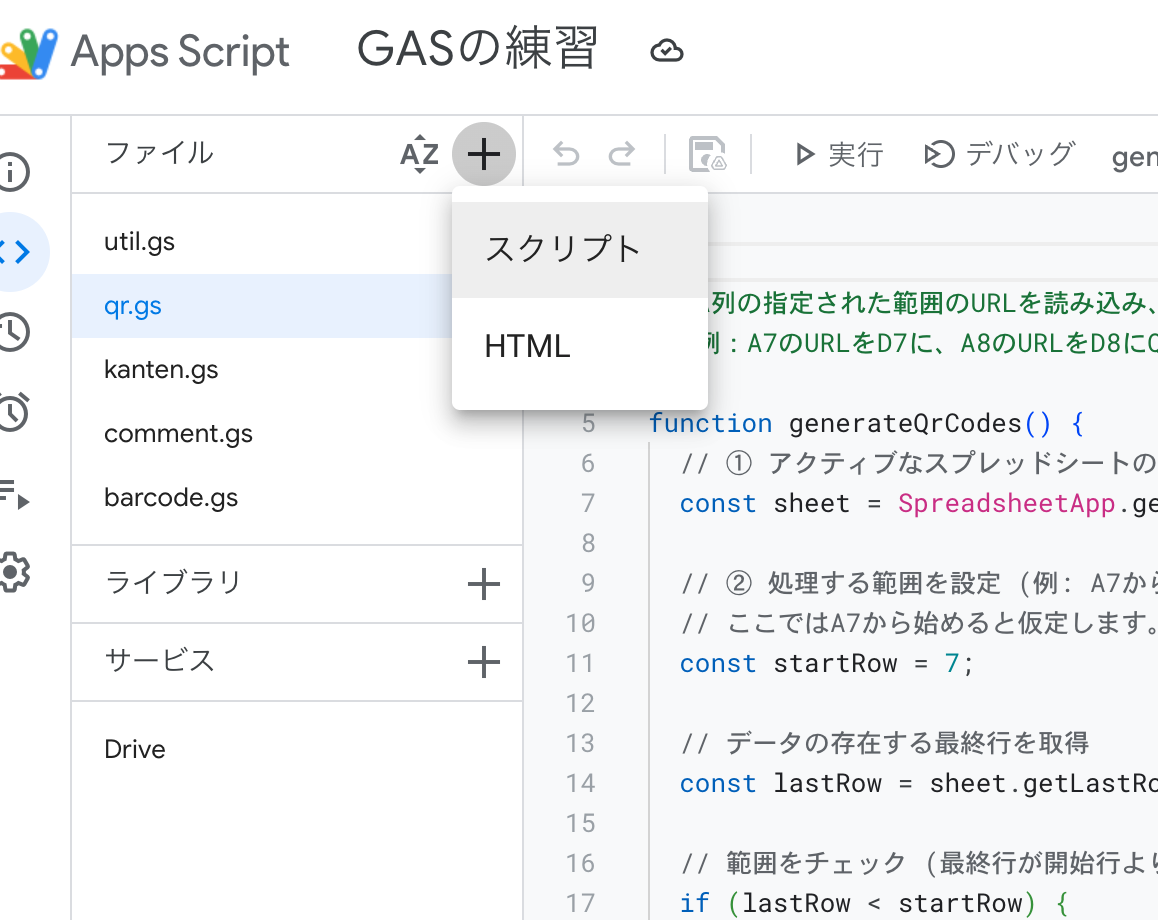Select the util.gs file

[x=139, y=241]
